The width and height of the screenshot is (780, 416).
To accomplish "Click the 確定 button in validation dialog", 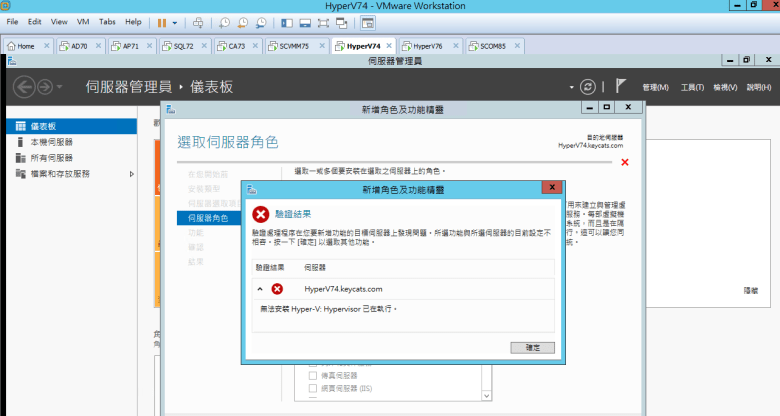I will (532, 347).
